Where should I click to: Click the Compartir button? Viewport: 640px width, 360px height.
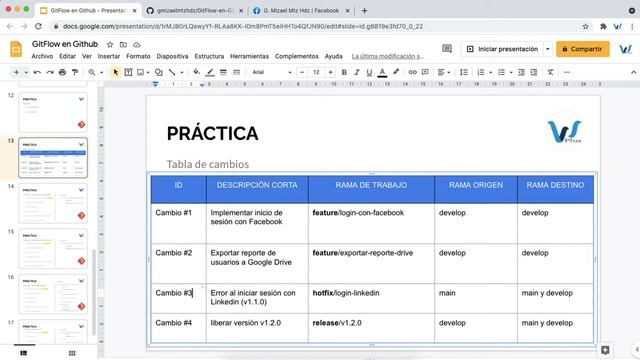582,49
